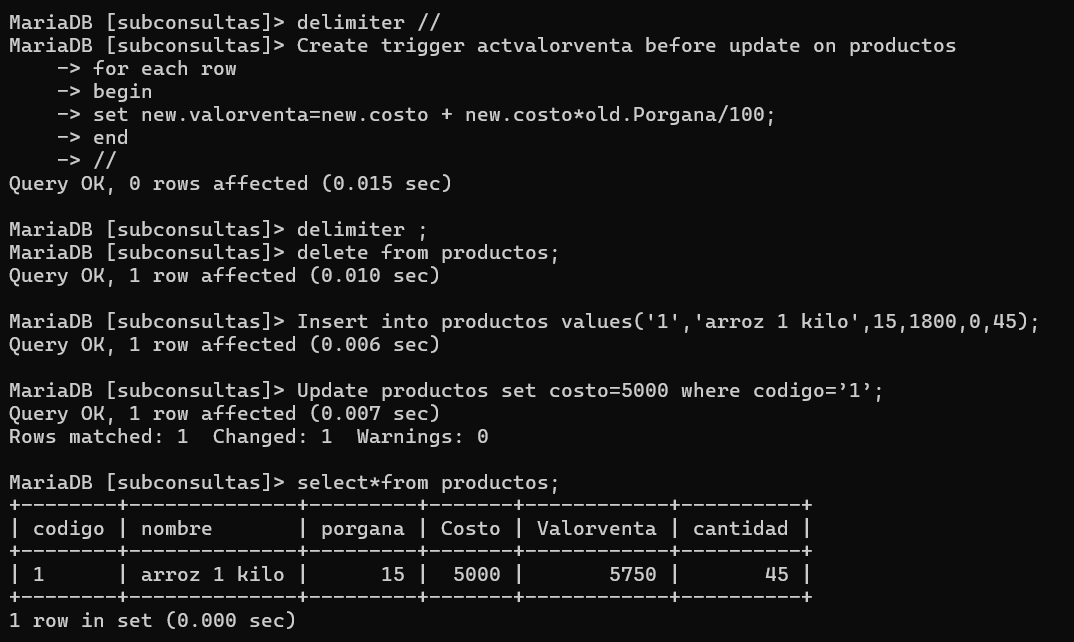The height and width of the screenshot is (642, 1074).
Task: Click the 'Valorventa' column header
Action: click(x=596, y=528)
